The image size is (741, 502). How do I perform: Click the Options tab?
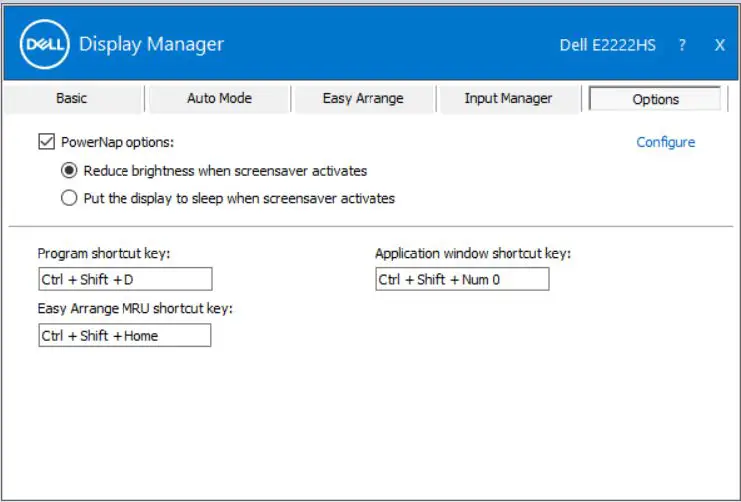(655, 99)
